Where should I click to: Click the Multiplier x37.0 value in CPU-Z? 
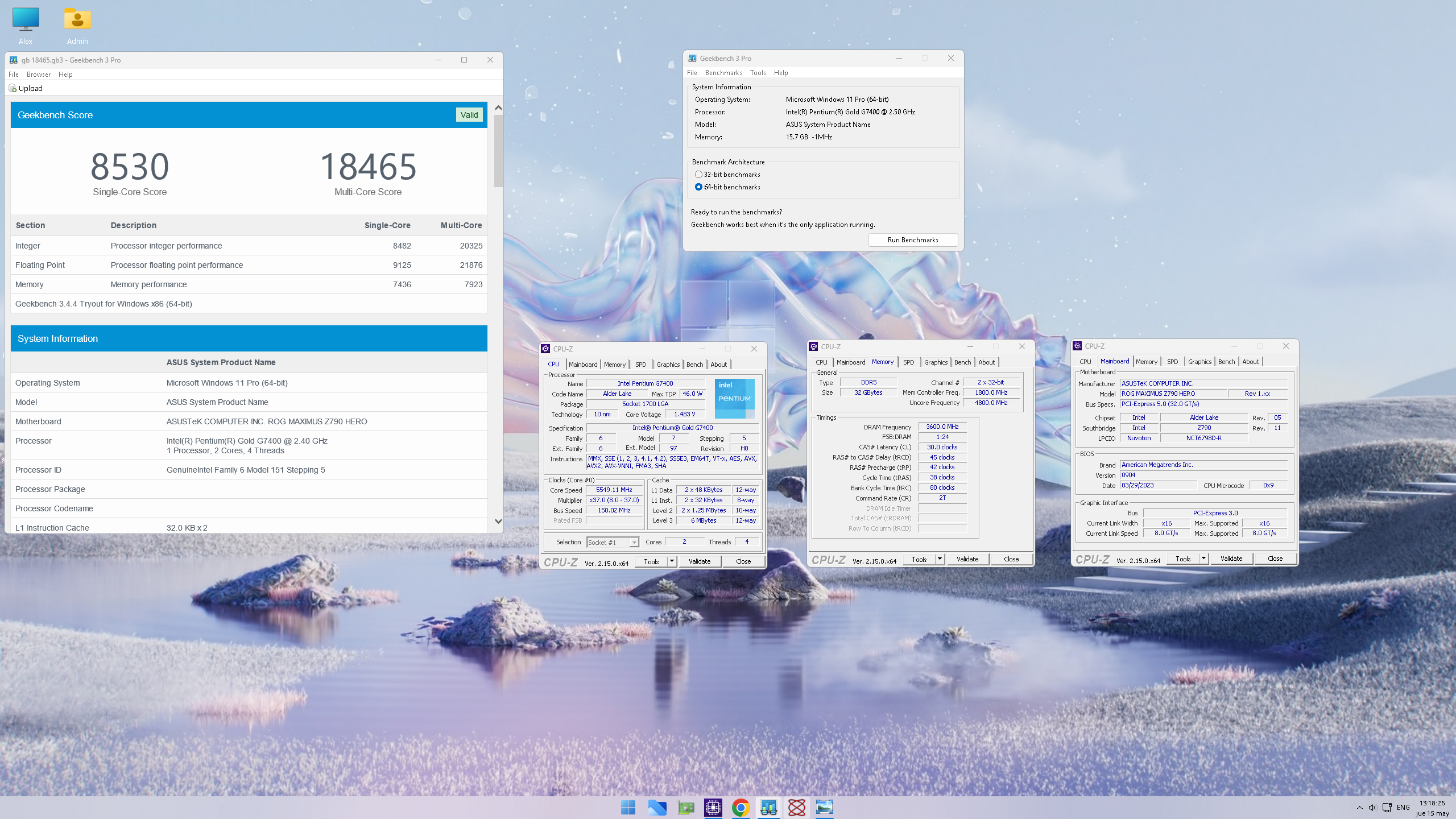pyautogui.click(x=614, y=500)
